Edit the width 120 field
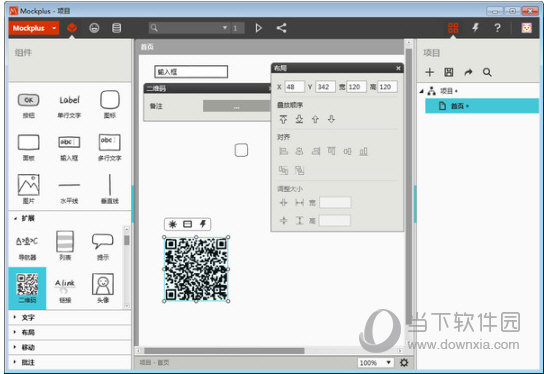The image size is (544, 374). point(356,87)
